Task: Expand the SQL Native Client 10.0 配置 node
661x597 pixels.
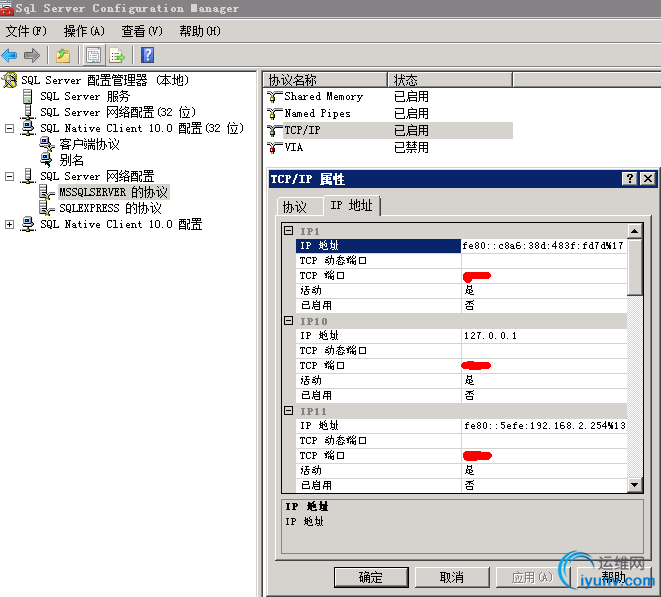Action: coord(9,224)
